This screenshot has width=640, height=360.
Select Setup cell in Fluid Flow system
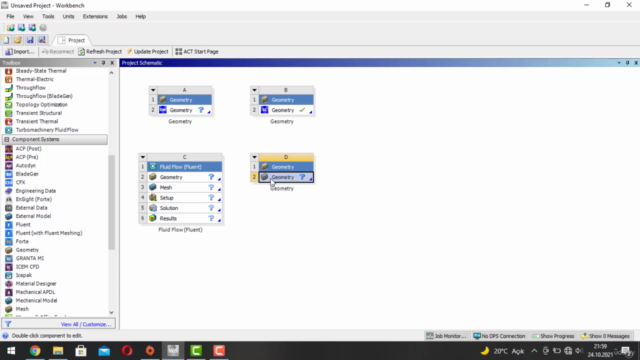click(x=184, y=198)
